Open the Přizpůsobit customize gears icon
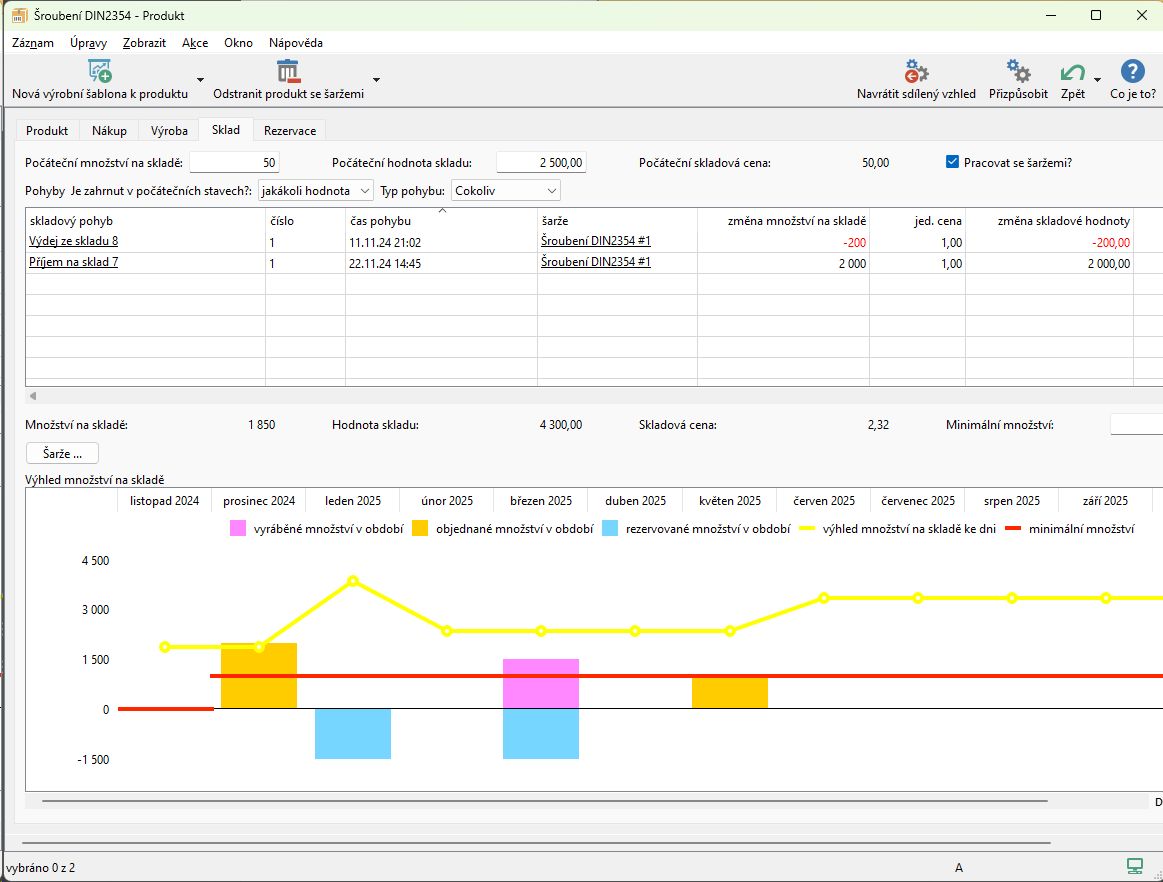The image size is (1163, 882). pyautogui.click(x=1018, y=71)
